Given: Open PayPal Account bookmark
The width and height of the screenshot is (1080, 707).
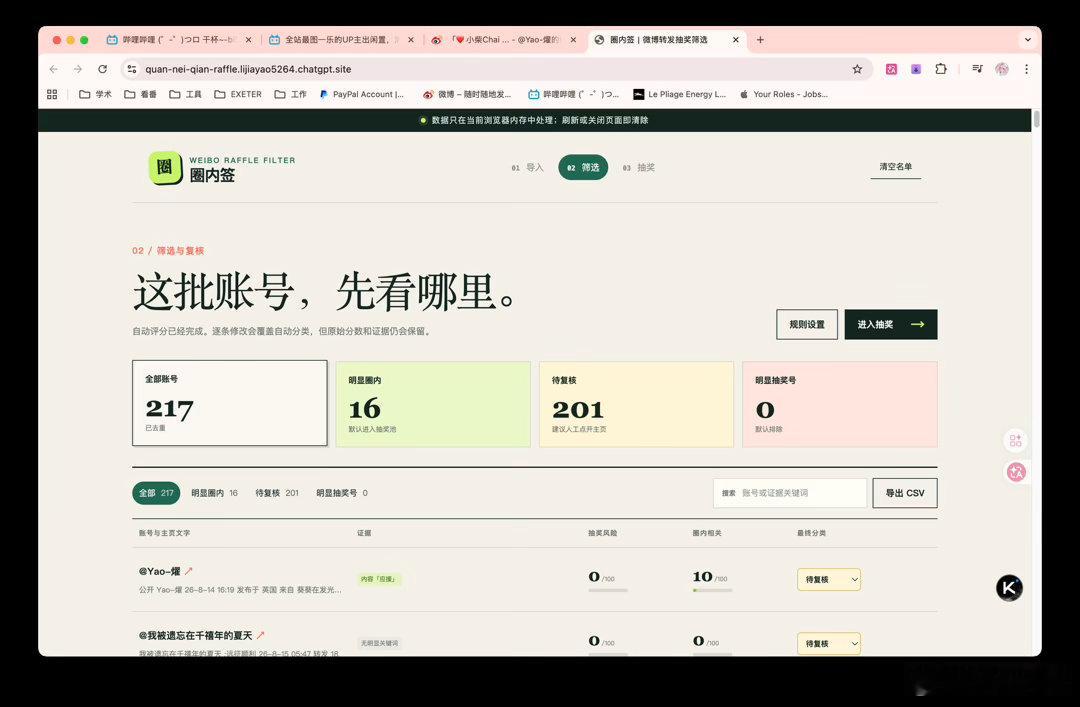Looking at the screenshot, I should tap(362, 94).
